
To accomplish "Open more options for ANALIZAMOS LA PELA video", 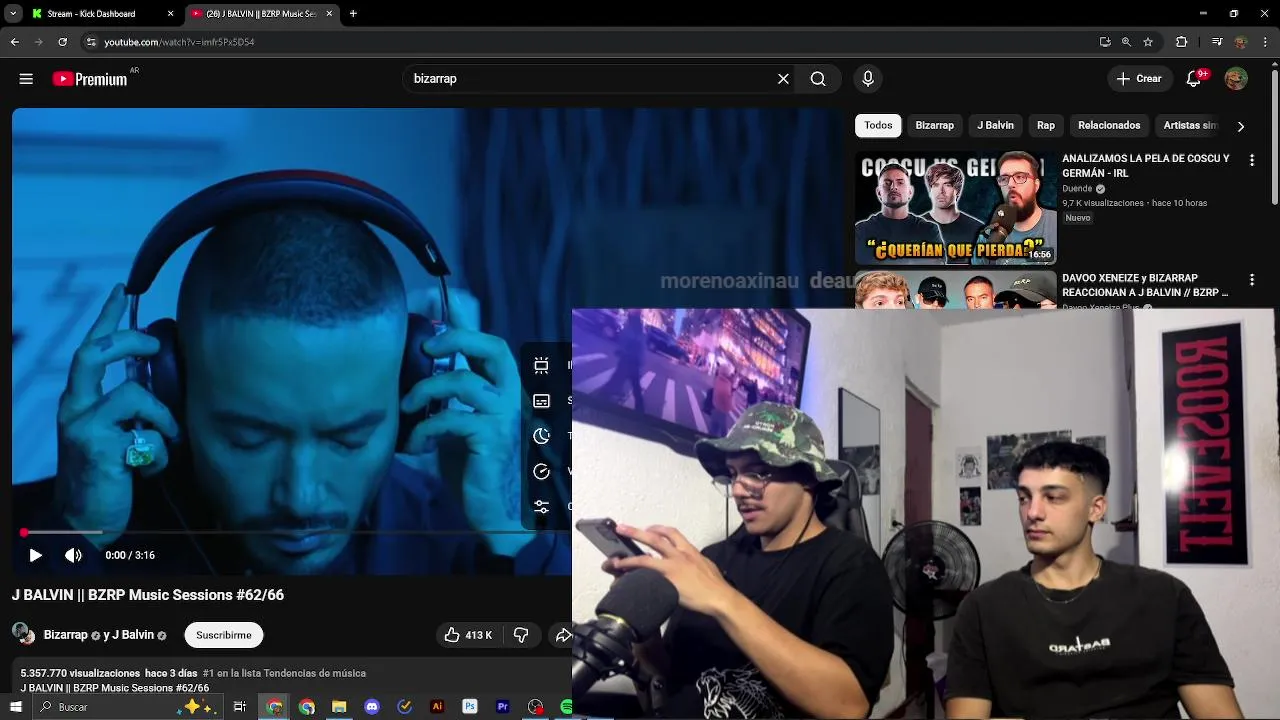I will point(1251,160).
